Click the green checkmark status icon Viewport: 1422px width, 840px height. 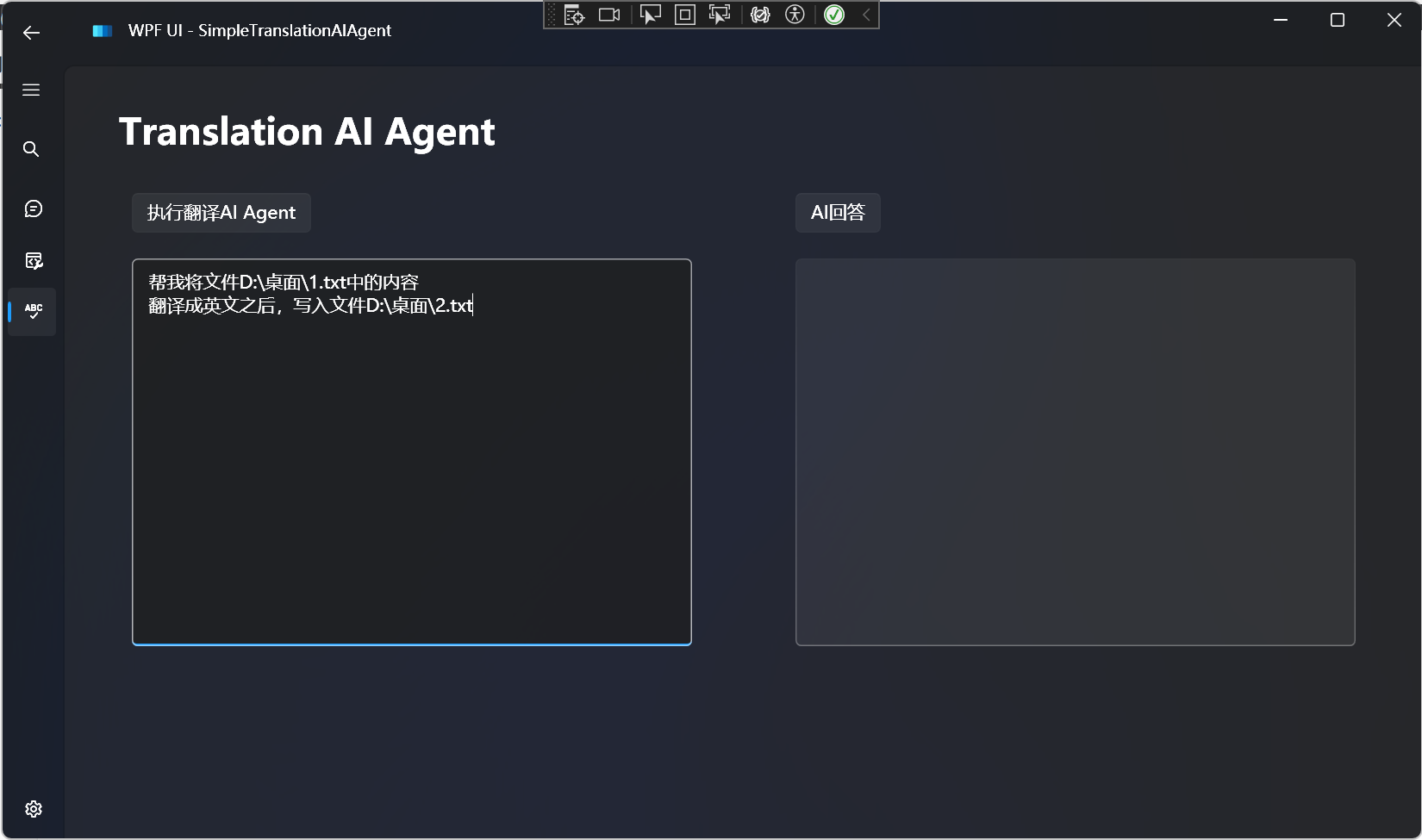coord(833,15)
